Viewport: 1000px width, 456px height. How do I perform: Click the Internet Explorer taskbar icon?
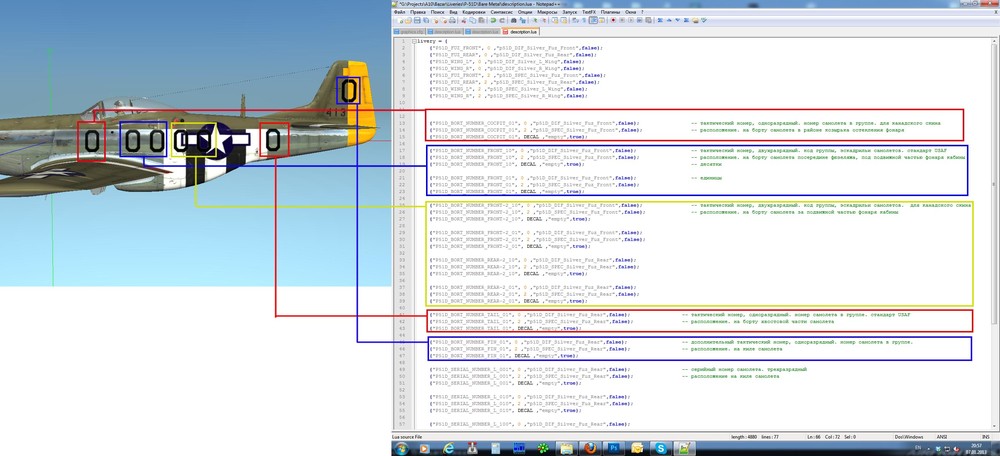click(447, 448)
